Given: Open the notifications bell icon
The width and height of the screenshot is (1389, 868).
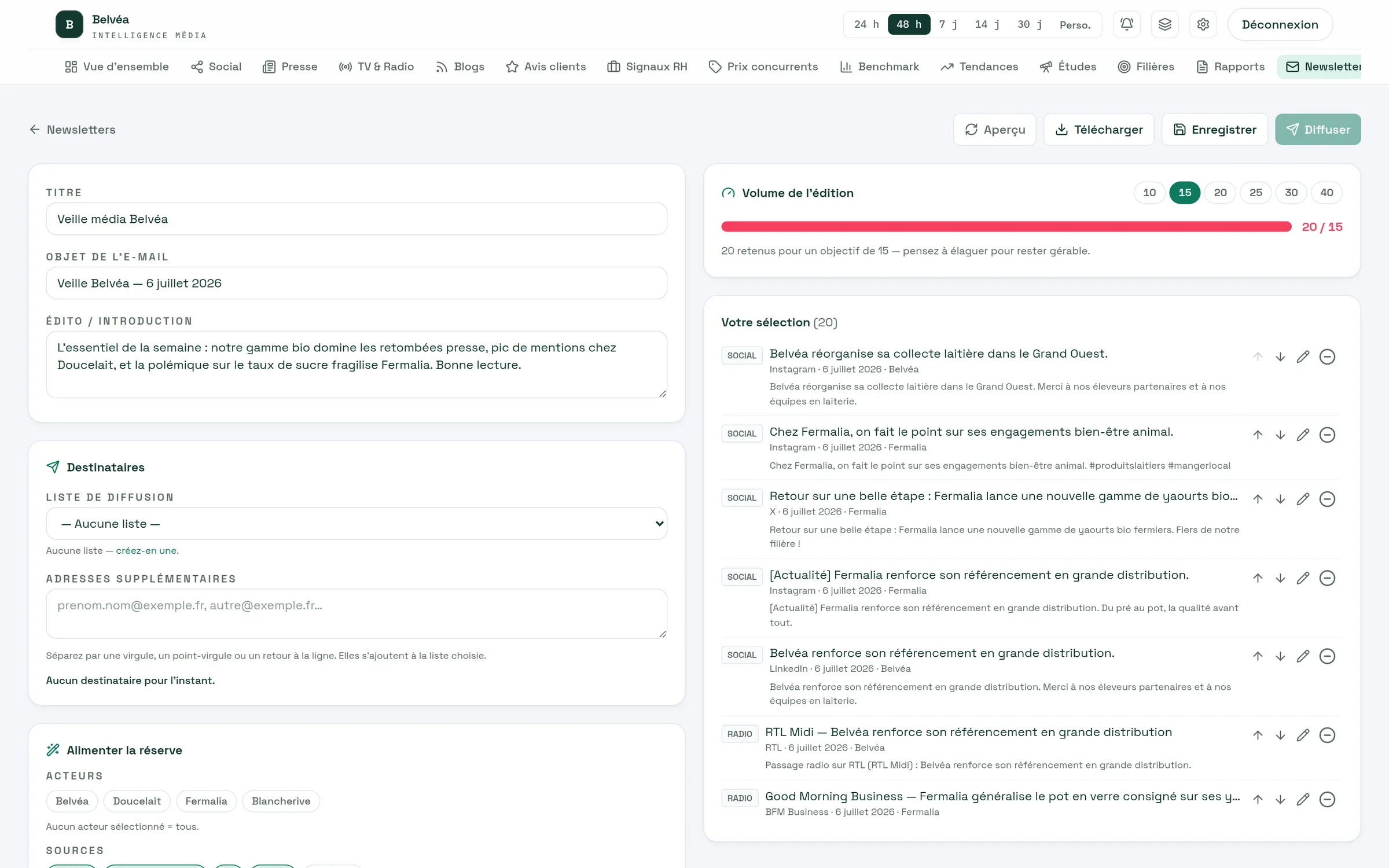Looking at the screenshot, I should [x=1126, y=24].
